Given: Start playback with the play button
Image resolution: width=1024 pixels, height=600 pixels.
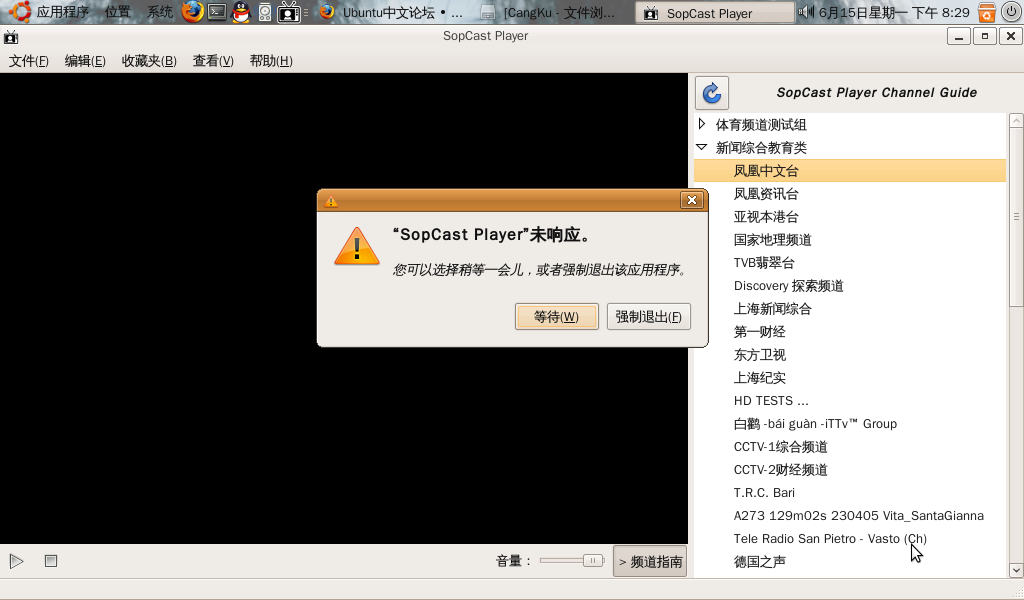Looking at the screenshot, I should (x=16, y=561).
